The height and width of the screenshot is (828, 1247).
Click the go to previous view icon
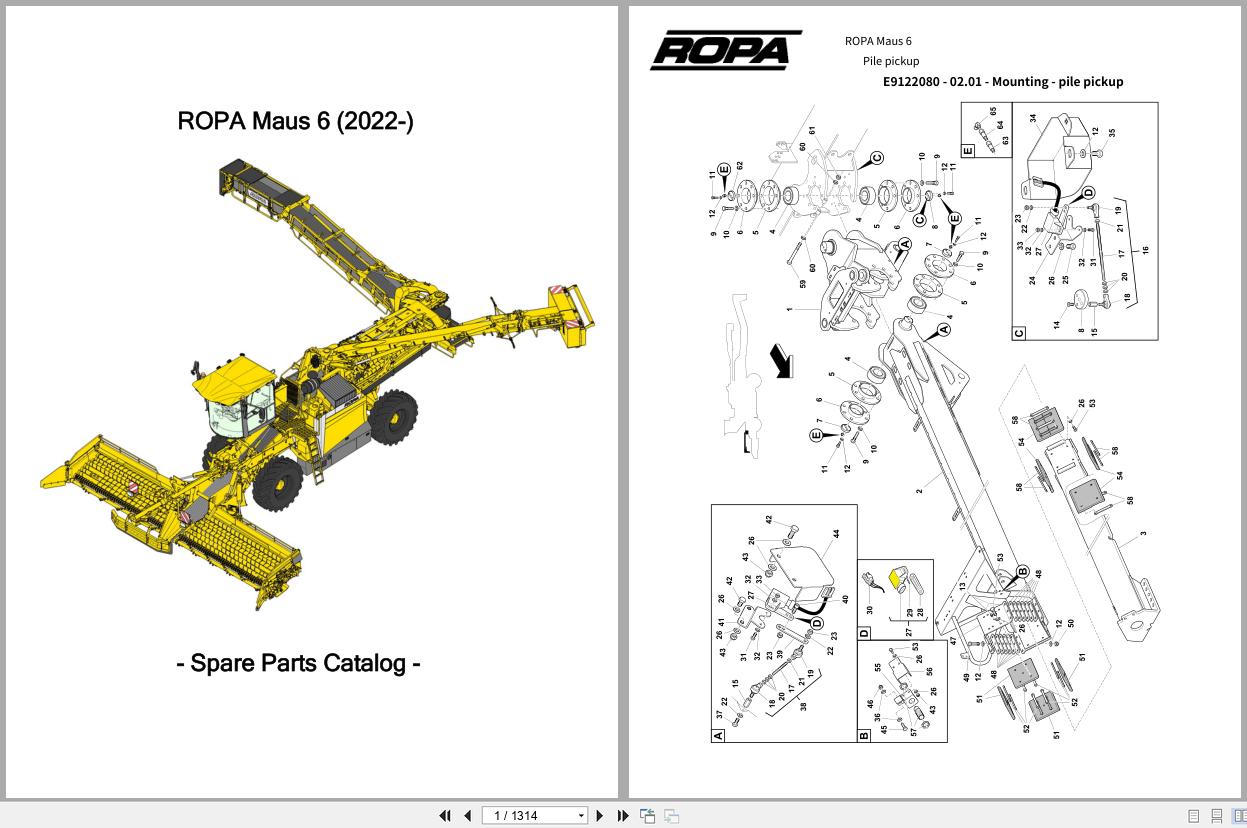648,816
